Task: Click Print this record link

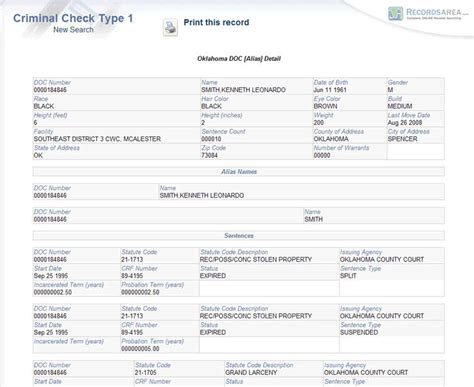Action: 216,22
